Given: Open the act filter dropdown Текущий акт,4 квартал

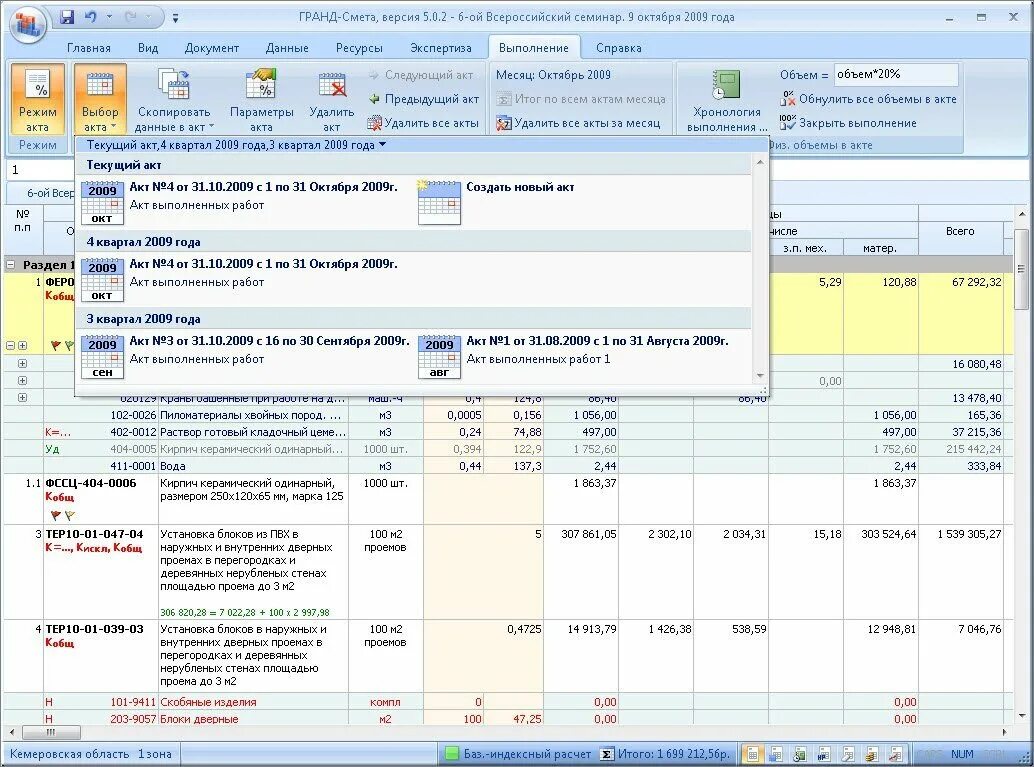Looking at the screenshot, I should [236, 145].
